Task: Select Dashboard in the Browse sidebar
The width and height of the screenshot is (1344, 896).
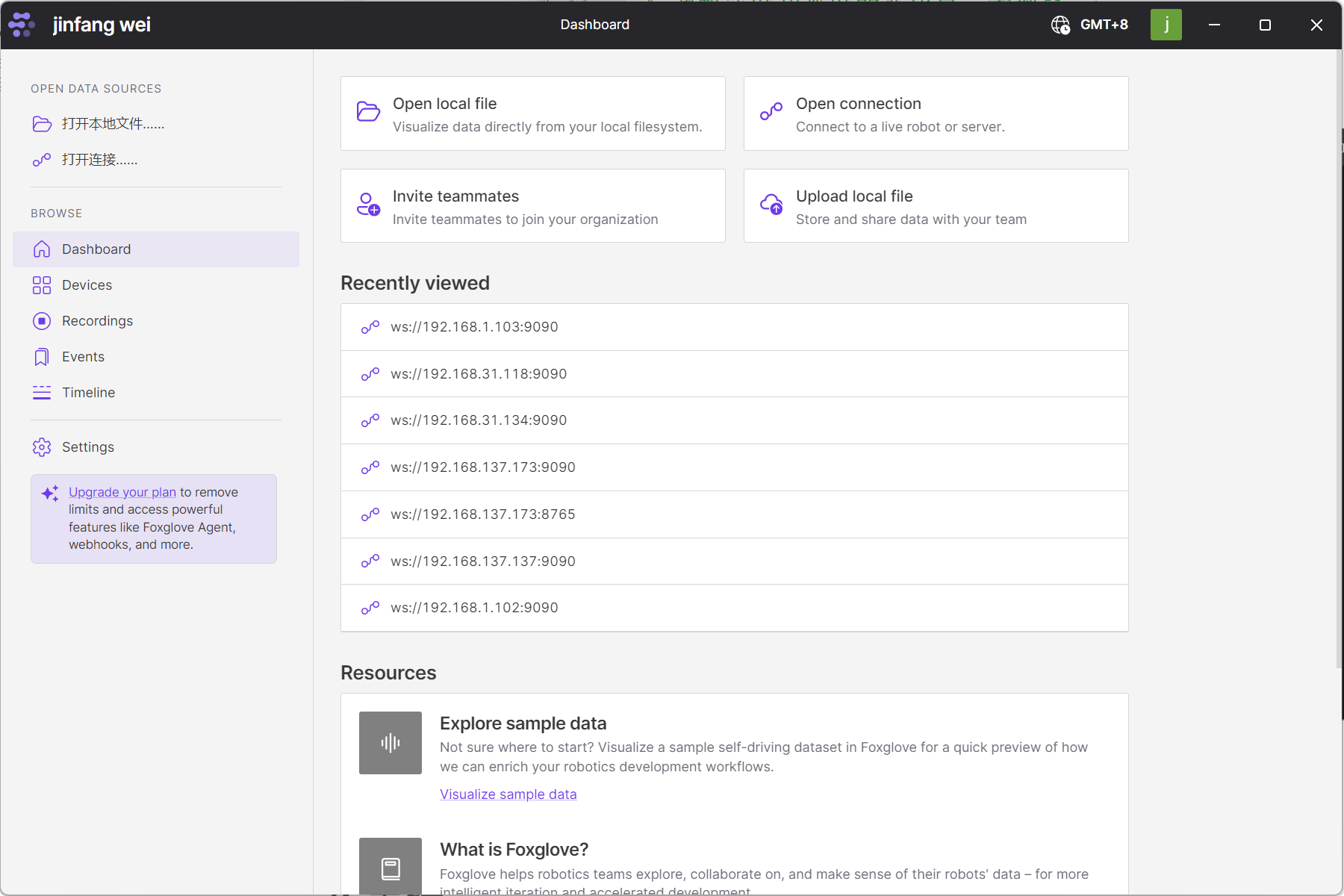Action: [96, 249]
